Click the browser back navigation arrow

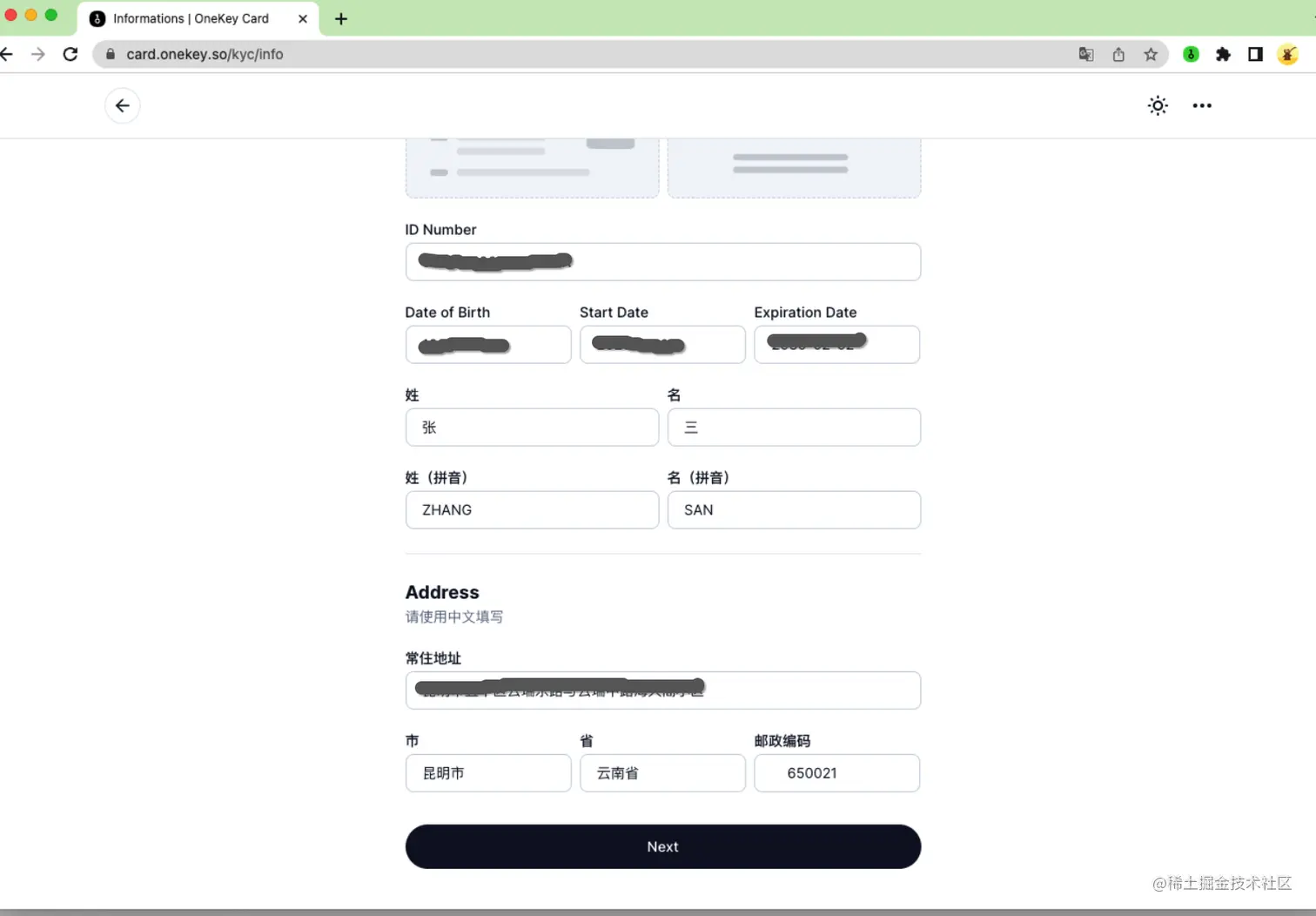coord(6,54)
